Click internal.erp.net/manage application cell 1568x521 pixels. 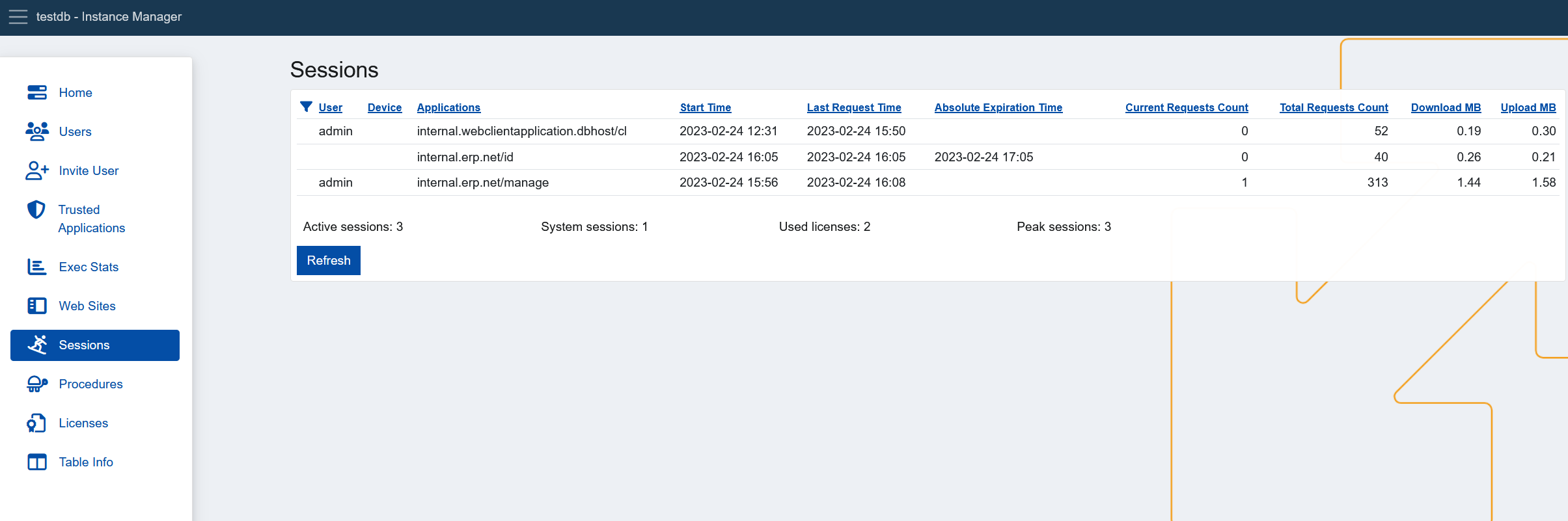(483, 182)
